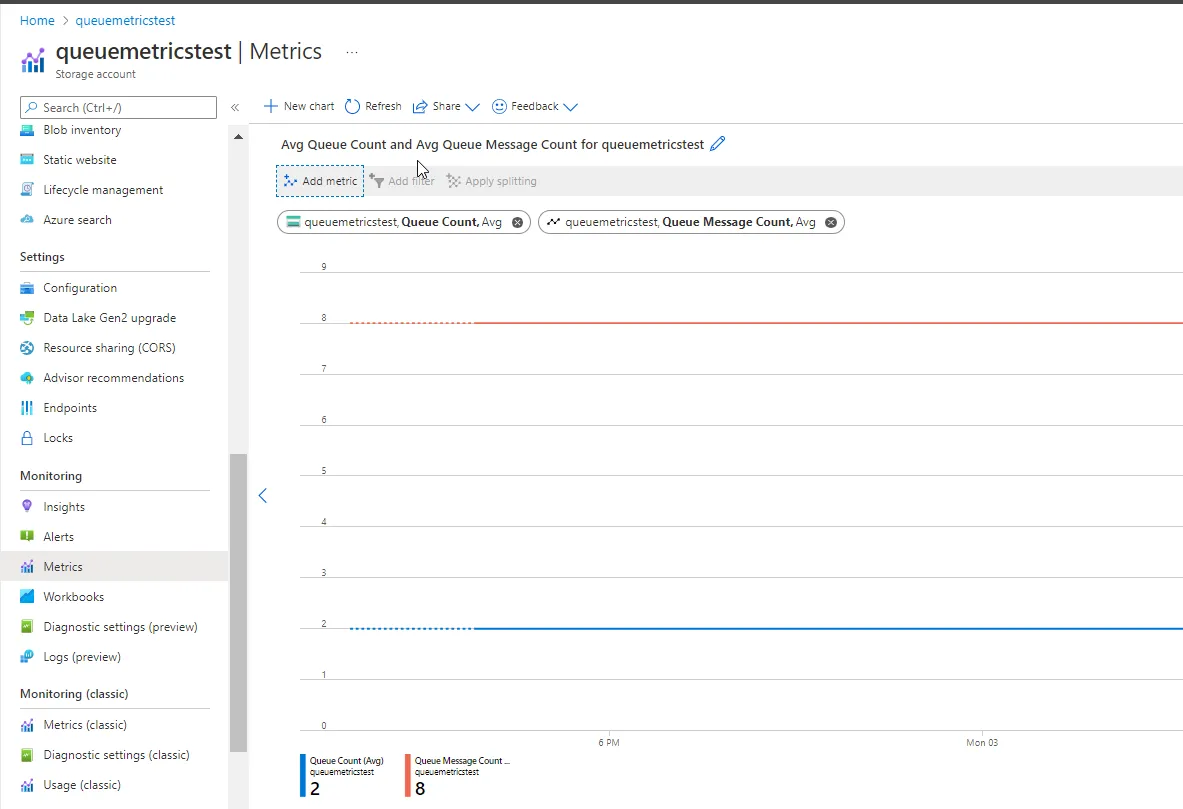The image size is (1183, 809).
Task: Click the Add metric button
Action: [320, 181]
